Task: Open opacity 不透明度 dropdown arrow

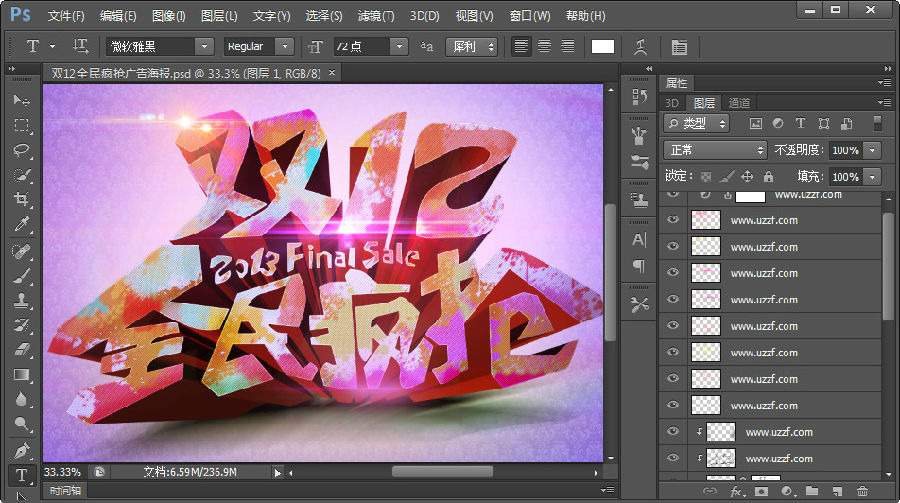Action: coord(872,150)
